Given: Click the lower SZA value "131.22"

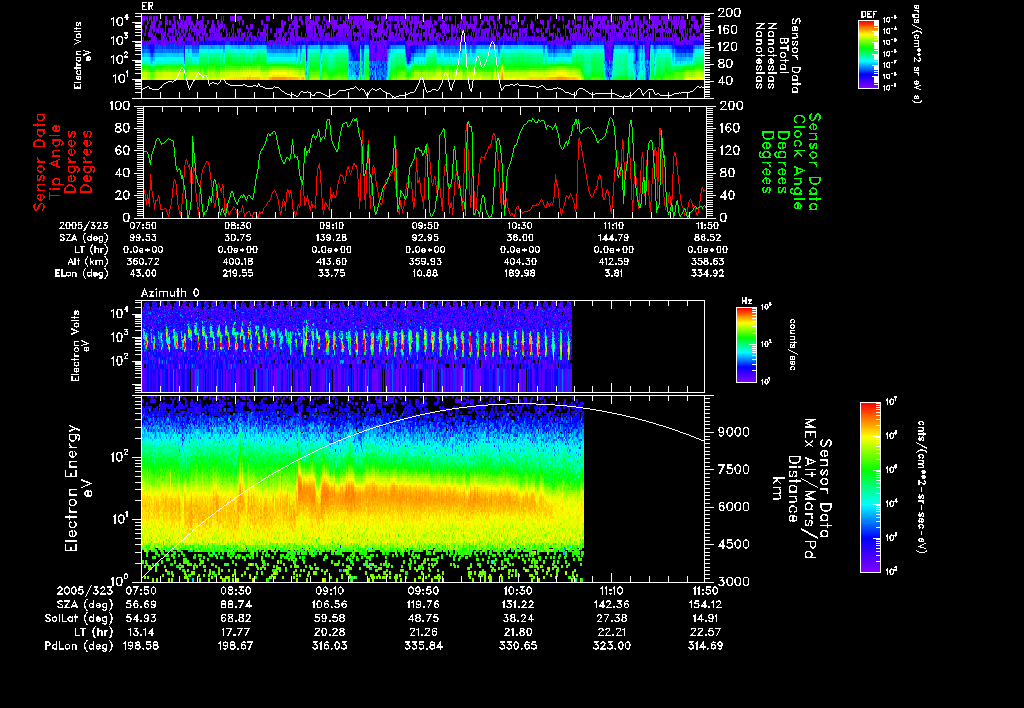Looking at the screenshot, I should tap(519, 605).
